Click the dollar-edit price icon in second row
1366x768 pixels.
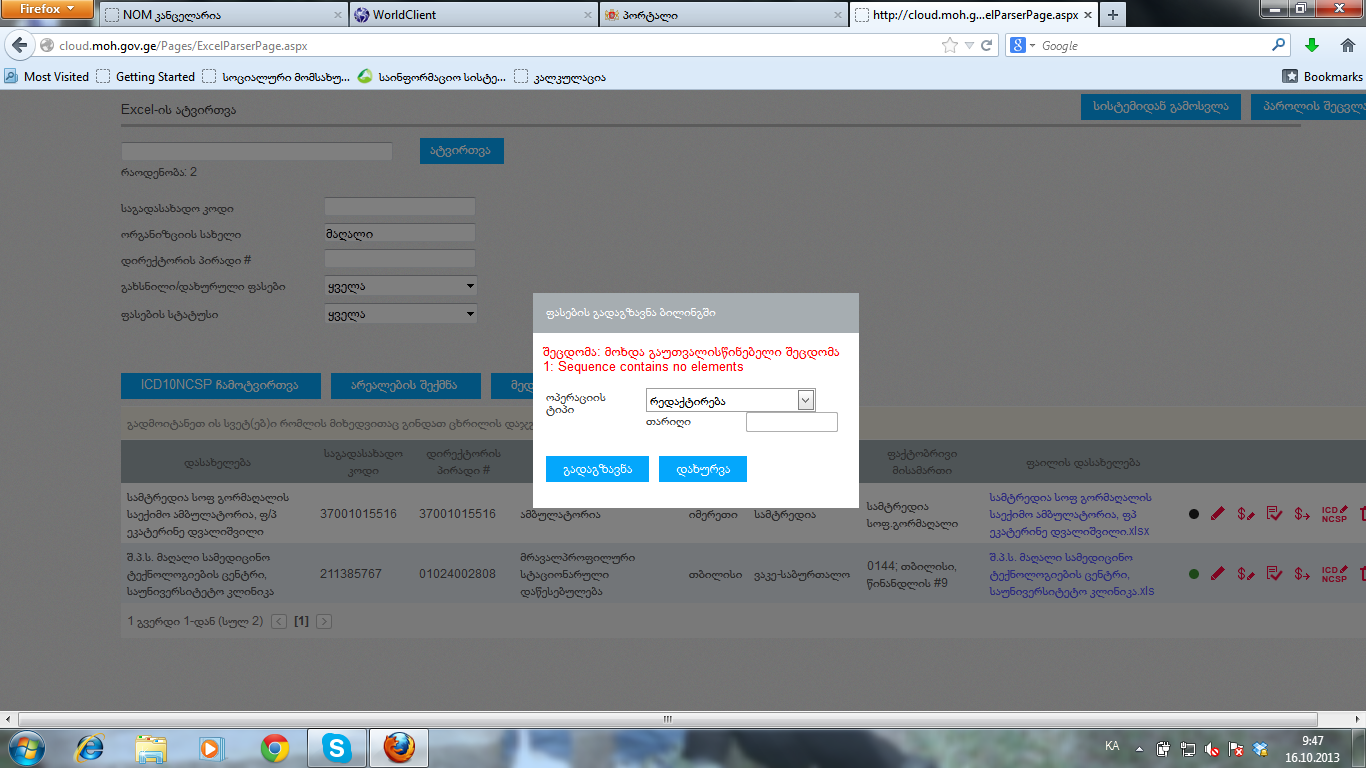click(1245, 574)
